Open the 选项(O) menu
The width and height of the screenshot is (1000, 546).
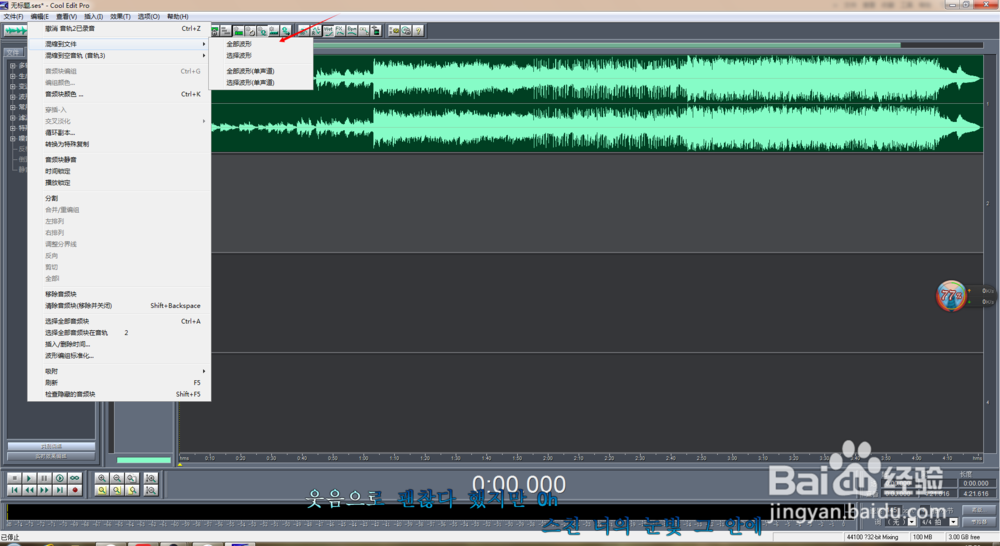(149, 17)
